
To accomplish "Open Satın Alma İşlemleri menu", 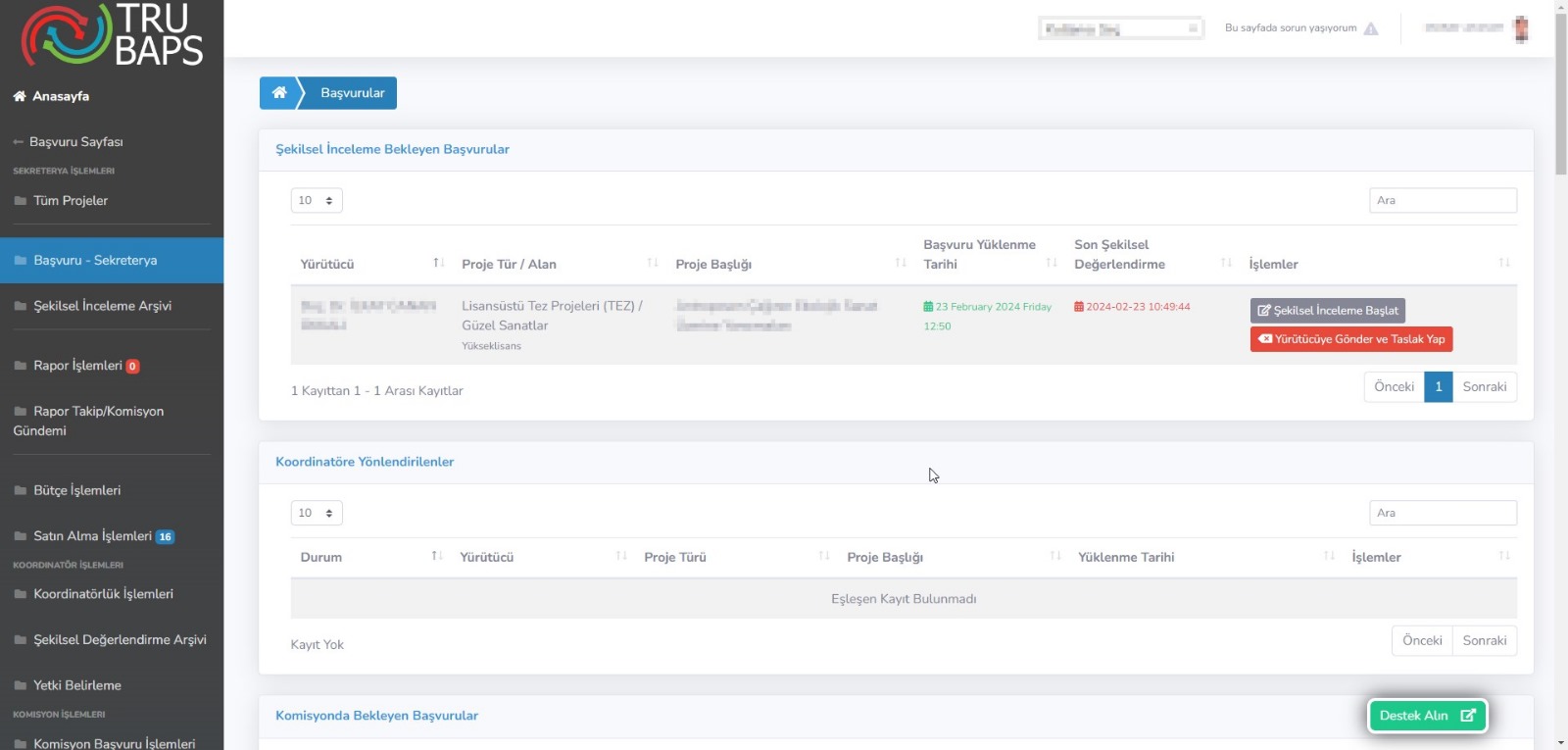I will (x=92, y=536).
